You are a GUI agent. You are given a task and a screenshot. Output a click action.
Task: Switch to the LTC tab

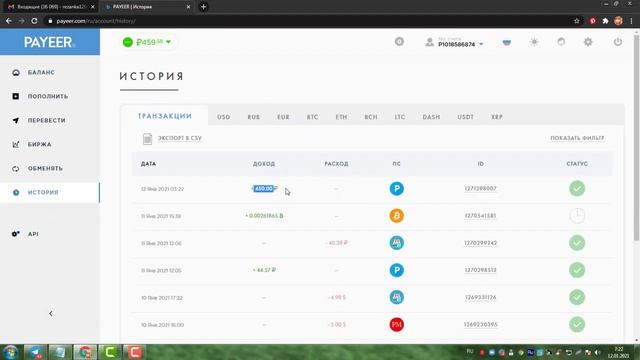(x=400, y=117)
